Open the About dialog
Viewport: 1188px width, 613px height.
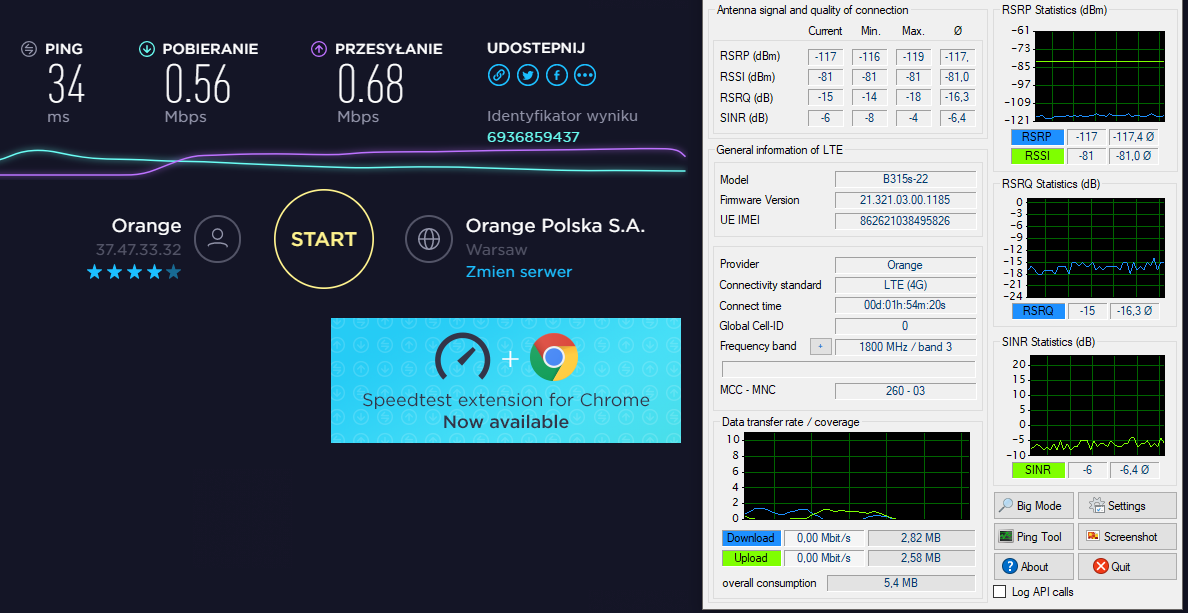(x=1033, y=567)
